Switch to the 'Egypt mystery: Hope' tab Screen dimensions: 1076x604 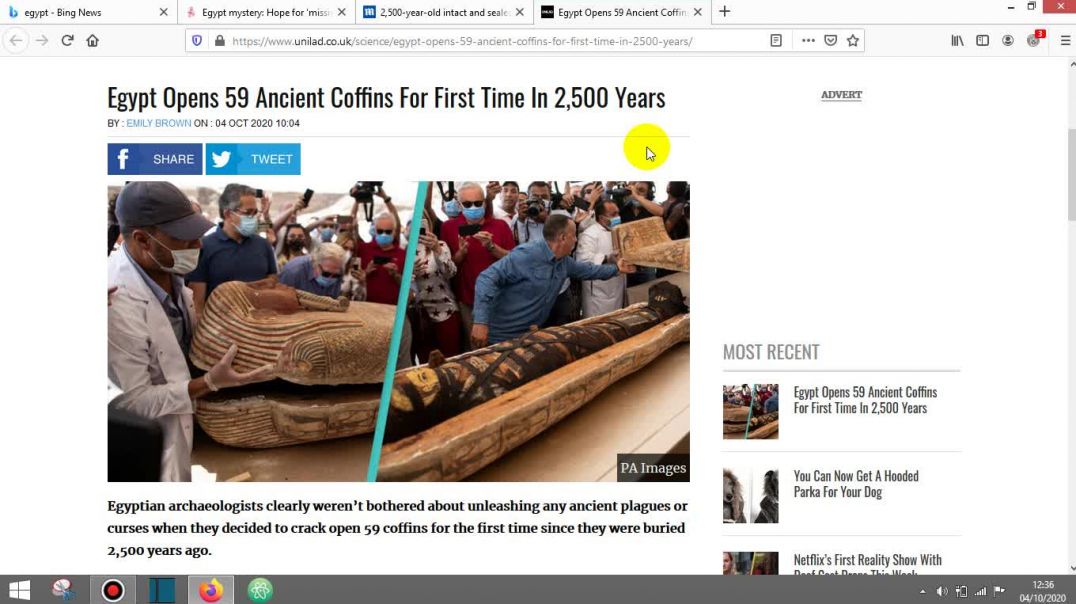tap(266, 12)
